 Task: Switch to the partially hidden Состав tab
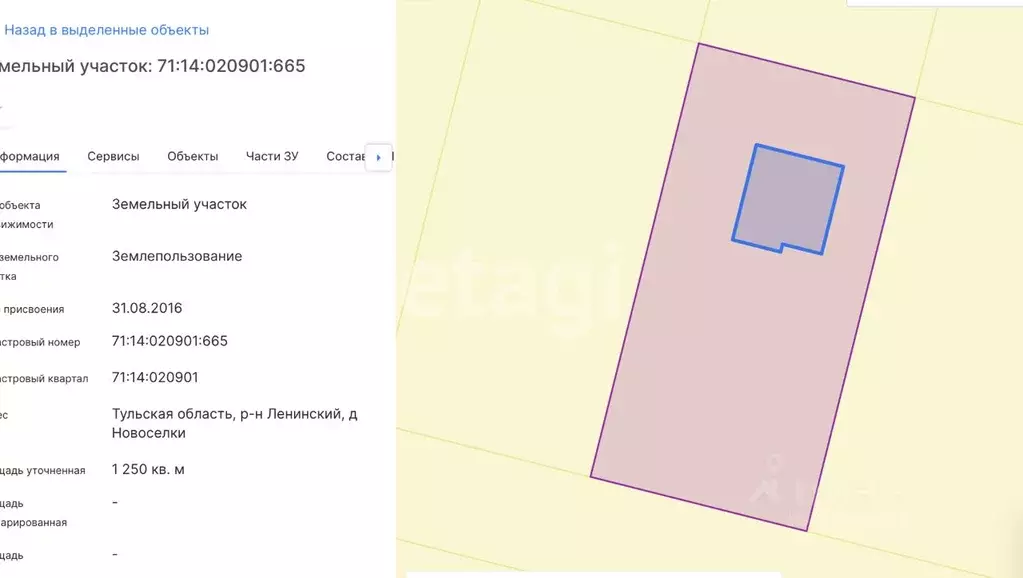[x=345, y=156]
